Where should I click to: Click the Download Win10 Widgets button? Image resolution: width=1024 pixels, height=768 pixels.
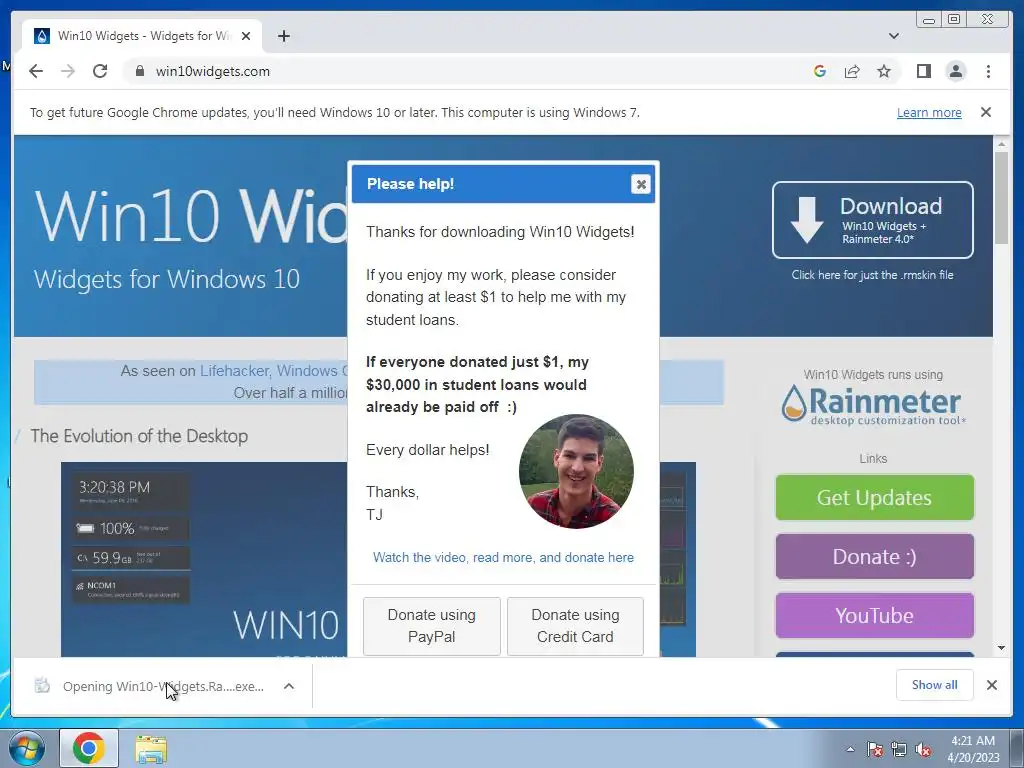tap(872, 220)
